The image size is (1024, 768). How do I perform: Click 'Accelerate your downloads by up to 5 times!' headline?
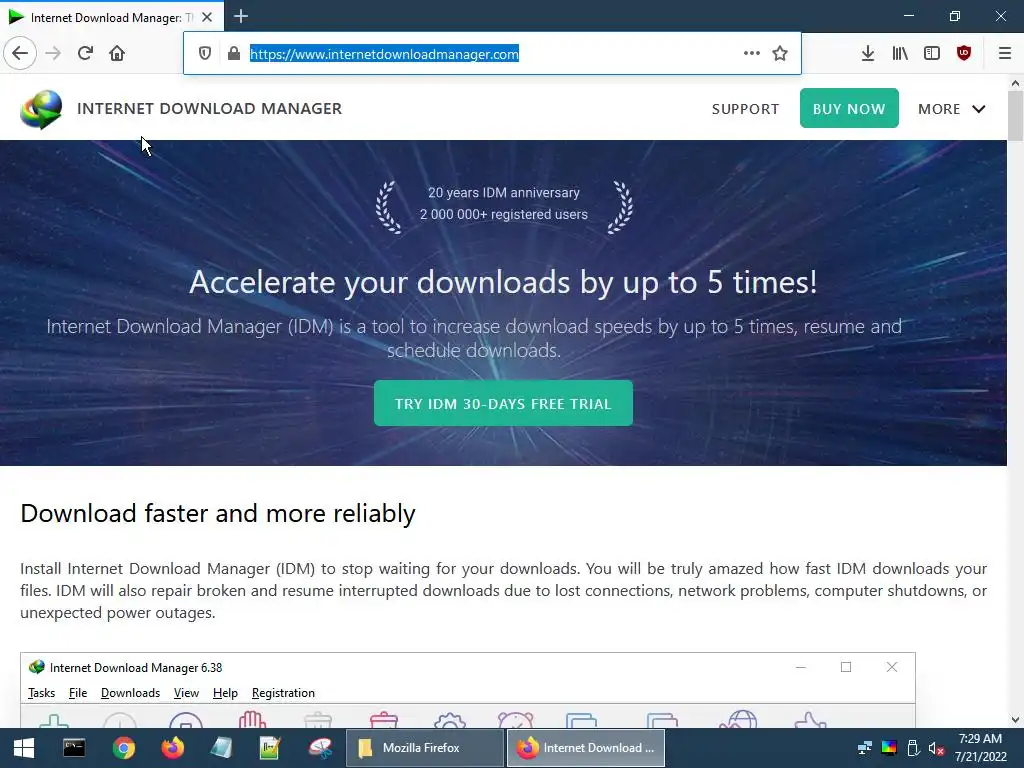point(503,282)
